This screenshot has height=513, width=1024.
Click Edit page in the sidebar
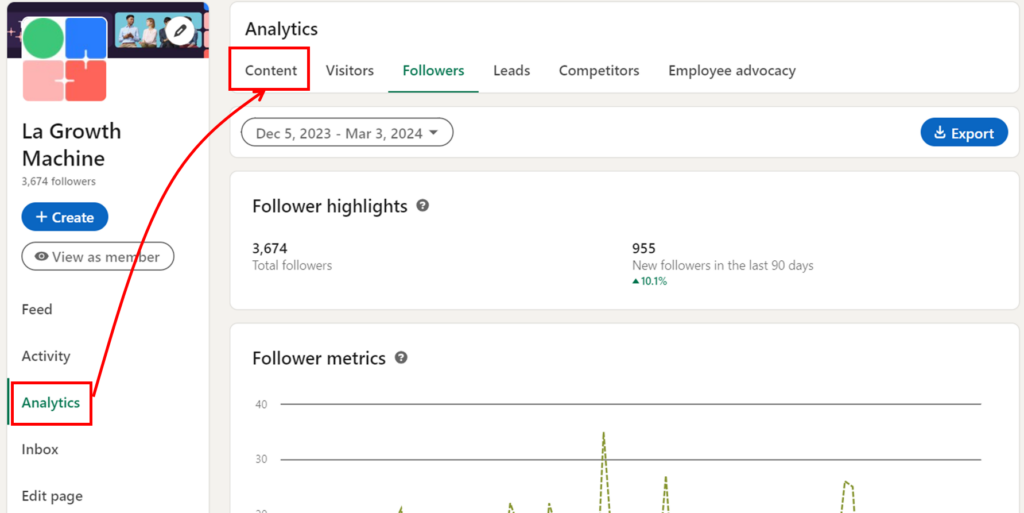pos(52,496)
